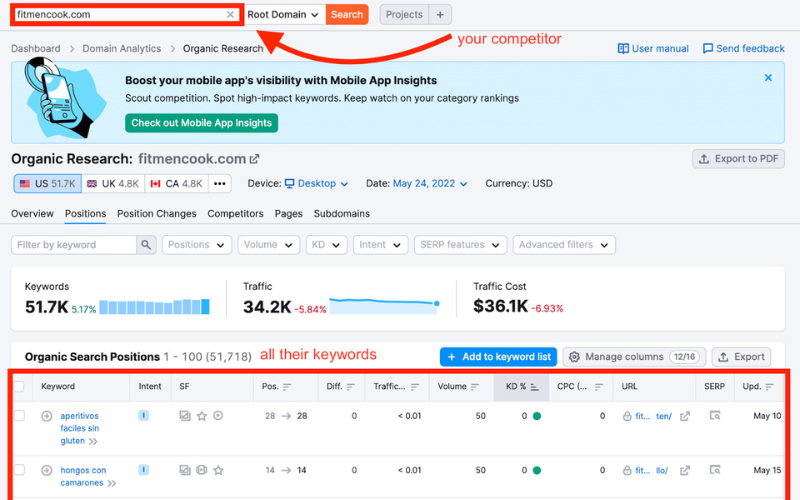Add 'aperitivos faciles sin gluten' keyword via plus icon

click(x=46, y=416)
